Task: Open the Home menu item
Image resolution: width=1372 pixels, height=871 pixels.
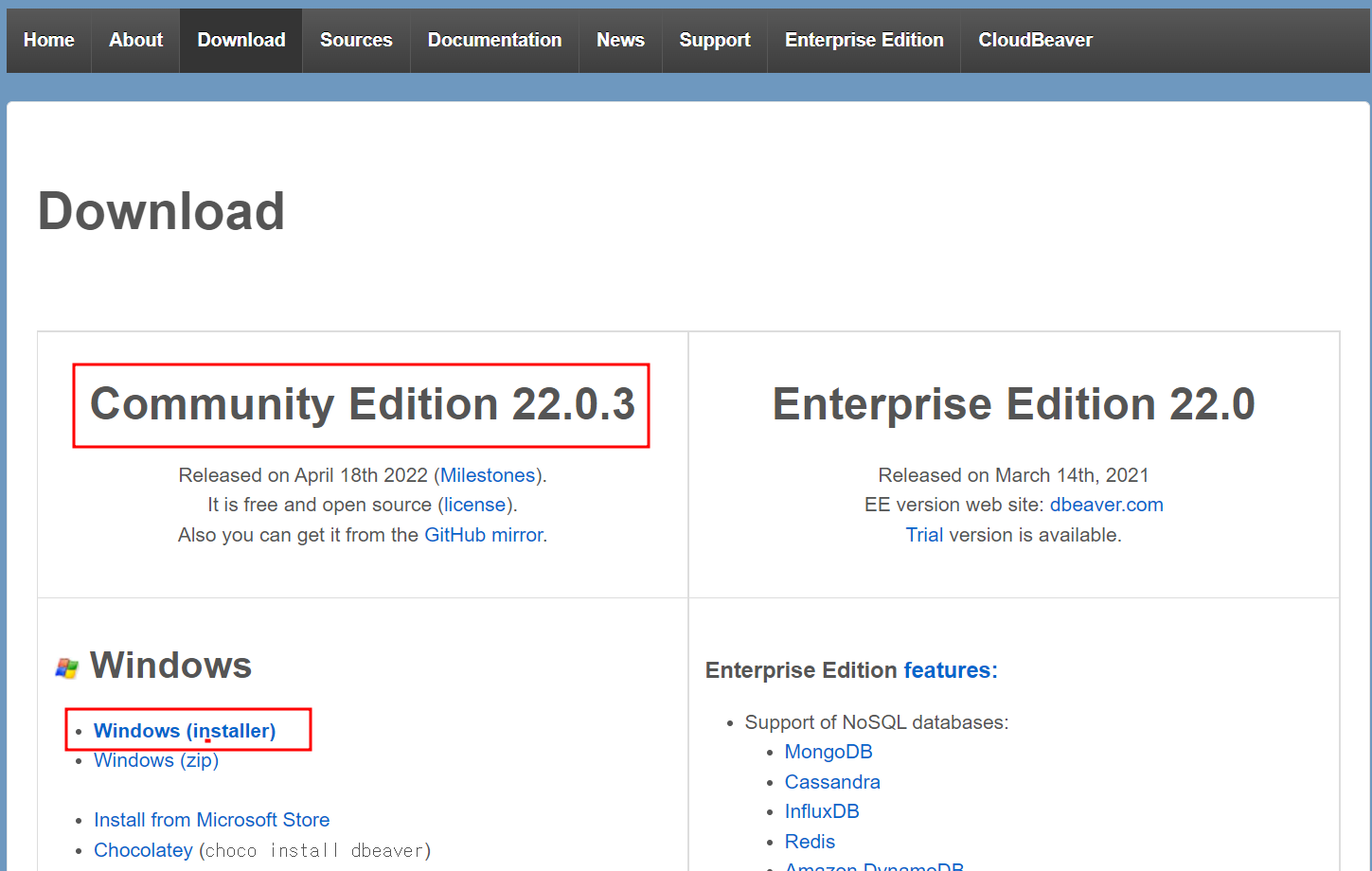Action: coord(49,40)
